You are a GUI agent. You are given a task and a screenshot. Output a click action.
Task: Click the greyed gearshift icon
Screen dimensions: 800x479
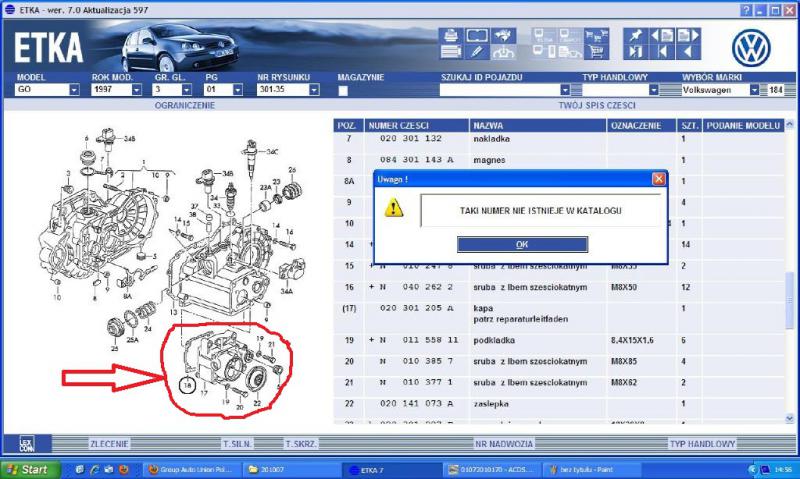coord(503,52)
